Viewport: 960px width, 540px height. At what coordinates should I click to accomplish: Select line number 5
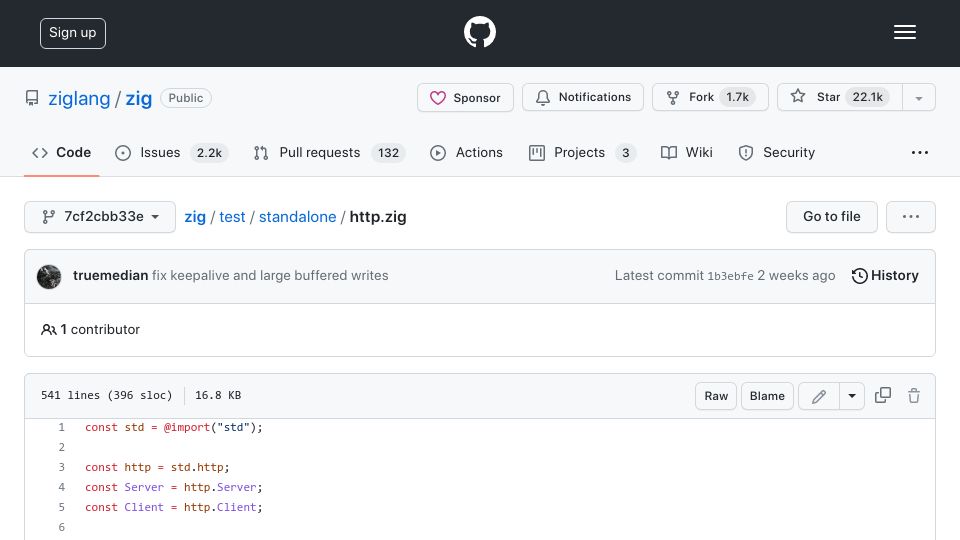pos(61,507)
